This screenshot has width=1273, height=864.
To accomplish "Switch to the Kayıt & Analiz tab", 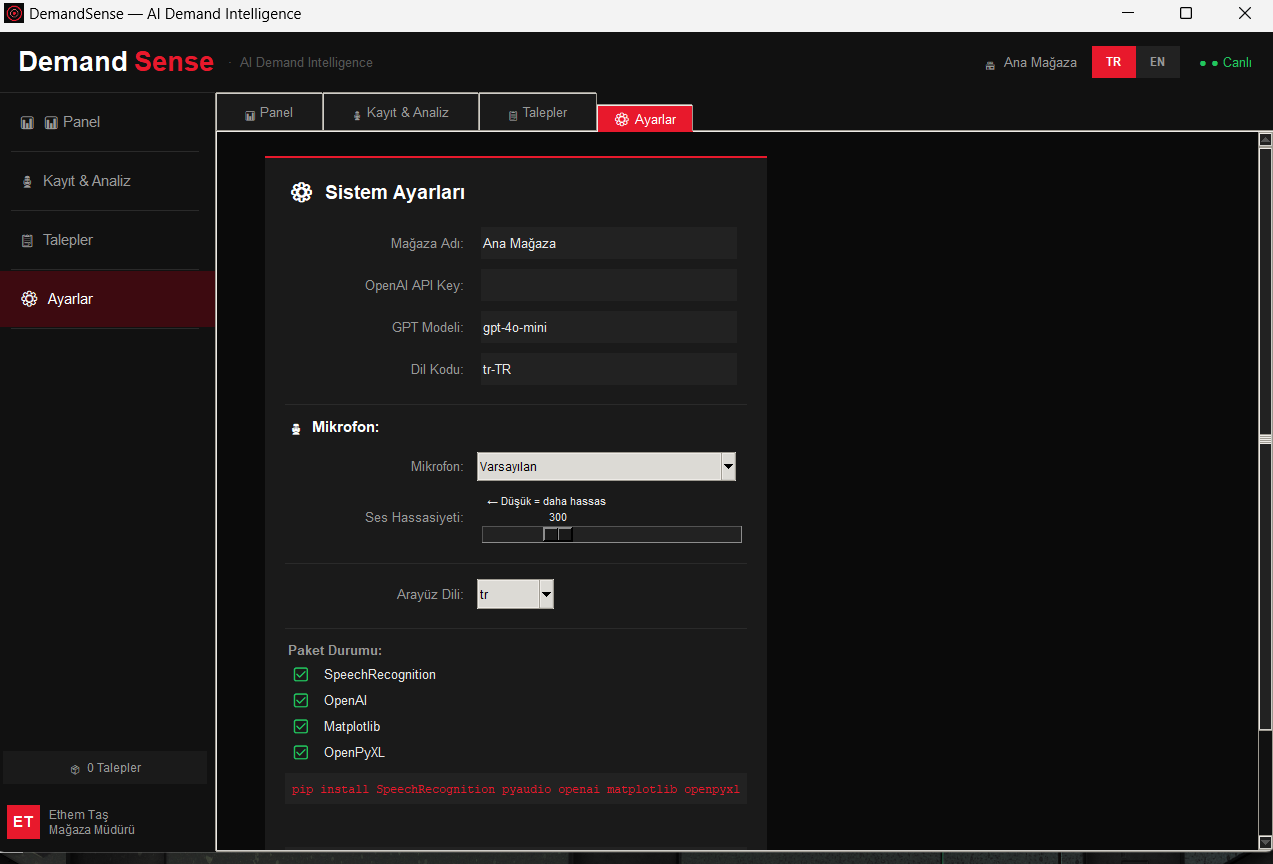I will 401,112.
